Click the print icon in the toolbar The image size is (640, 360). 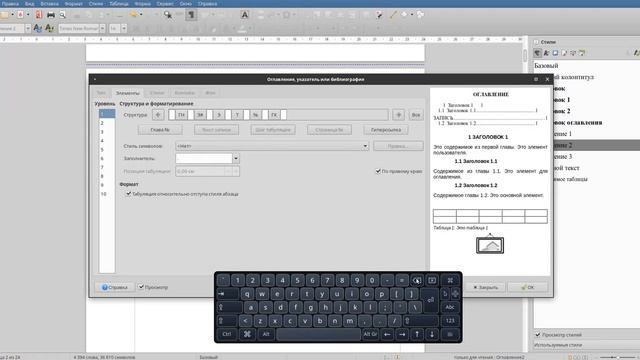tap(51, 15)
